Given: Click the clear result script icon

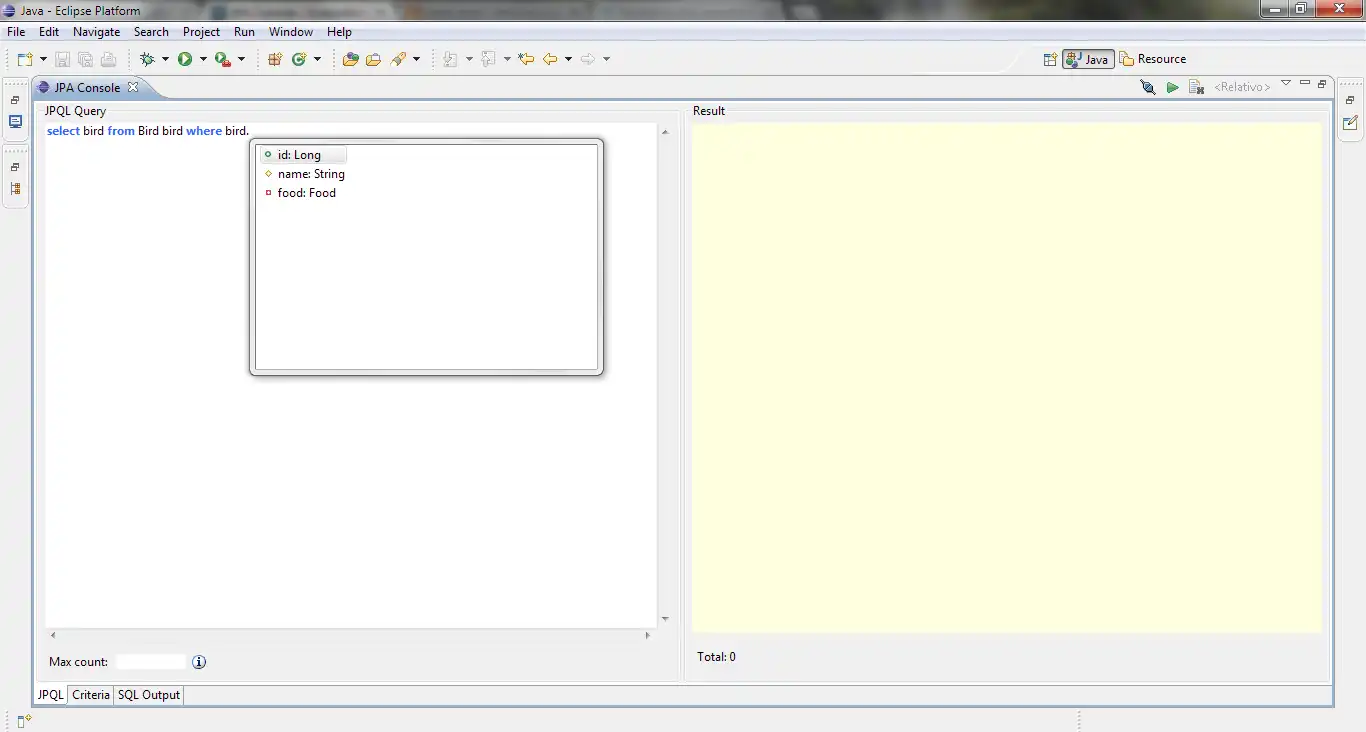Looking at the screenshot, I should 1196,87.
